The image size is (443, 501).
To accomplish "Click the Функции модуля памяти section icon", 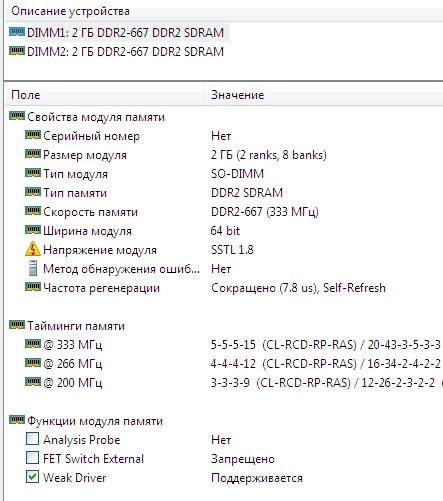I will pyautogui.click(x=17, y=420).
